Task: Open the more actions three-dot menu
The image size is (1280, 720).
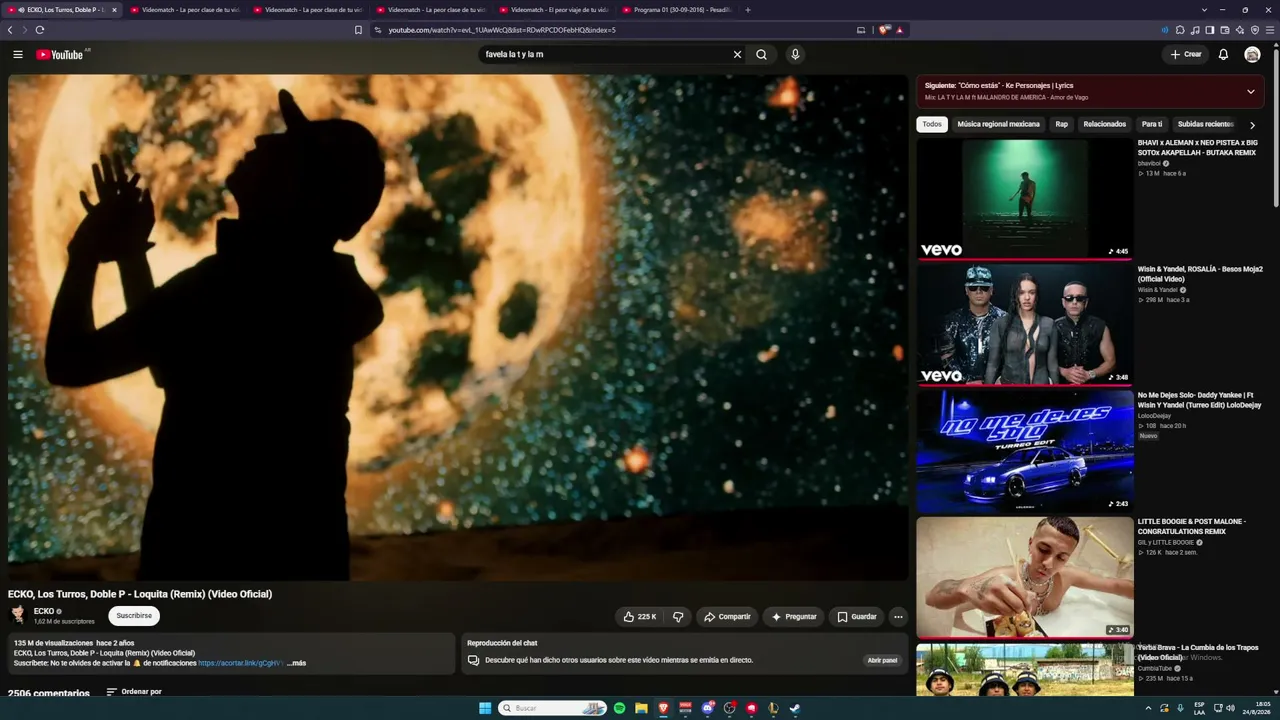Action: click(898, 617)
